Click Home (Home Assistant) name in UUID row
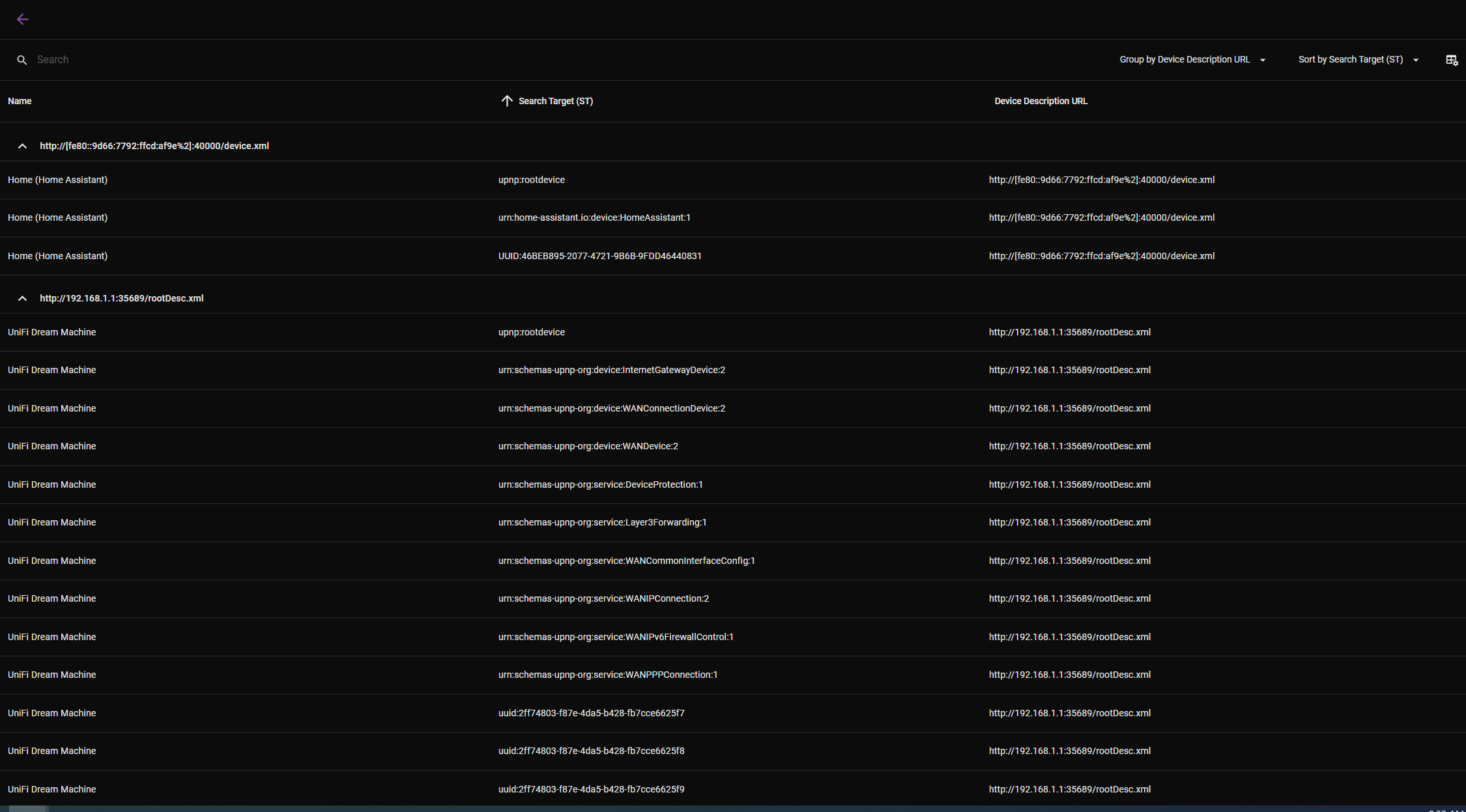1466x812 pixels. [x=58, y=256]
